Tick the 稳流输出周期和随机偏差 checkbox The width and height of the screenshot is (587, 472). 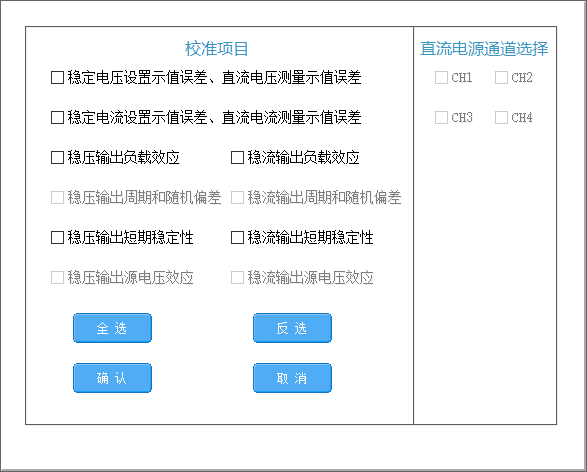point(237,198)
